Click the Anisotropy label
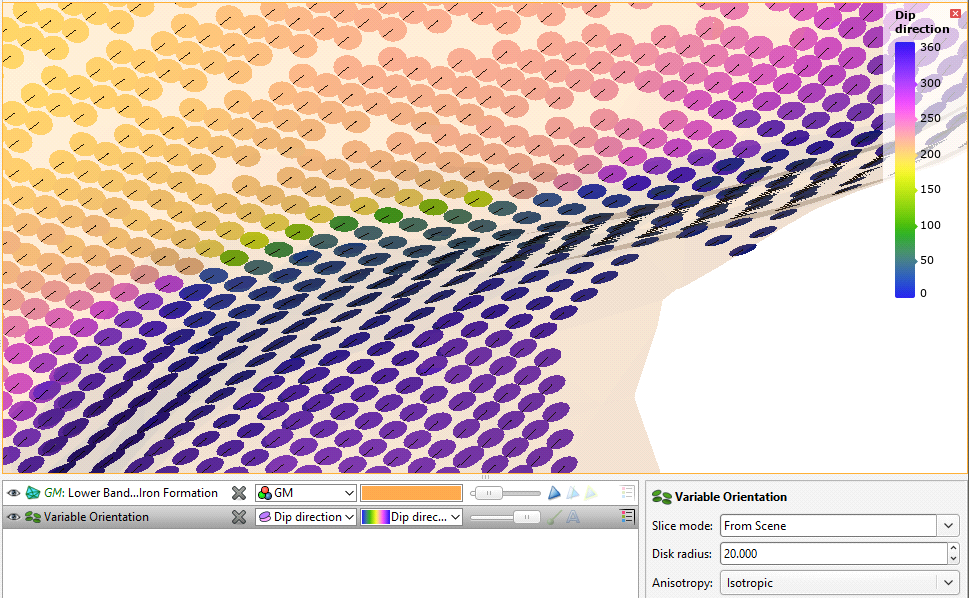Image resolution: width=969 pixels, height=598 pixels. 682,583
